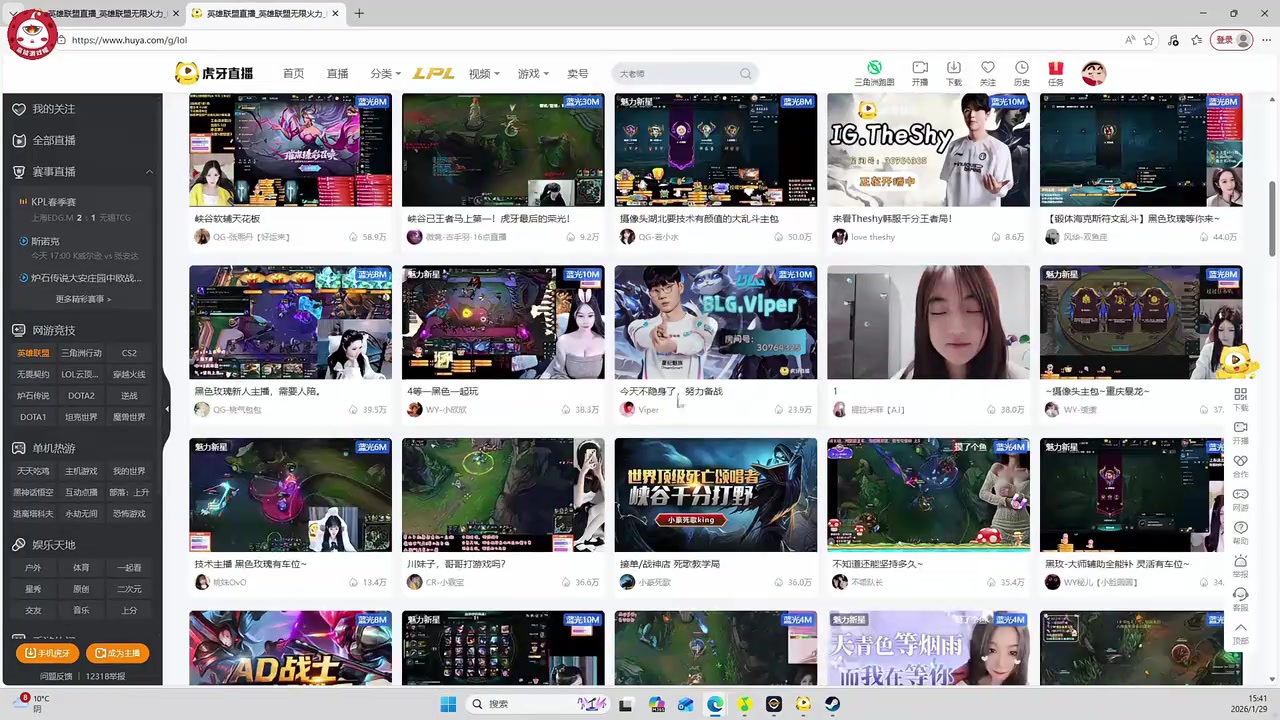Open the 游戏 dropdown in navigation
The image size is (1280, 720).
pyautogui.click(x=533, y=74)
